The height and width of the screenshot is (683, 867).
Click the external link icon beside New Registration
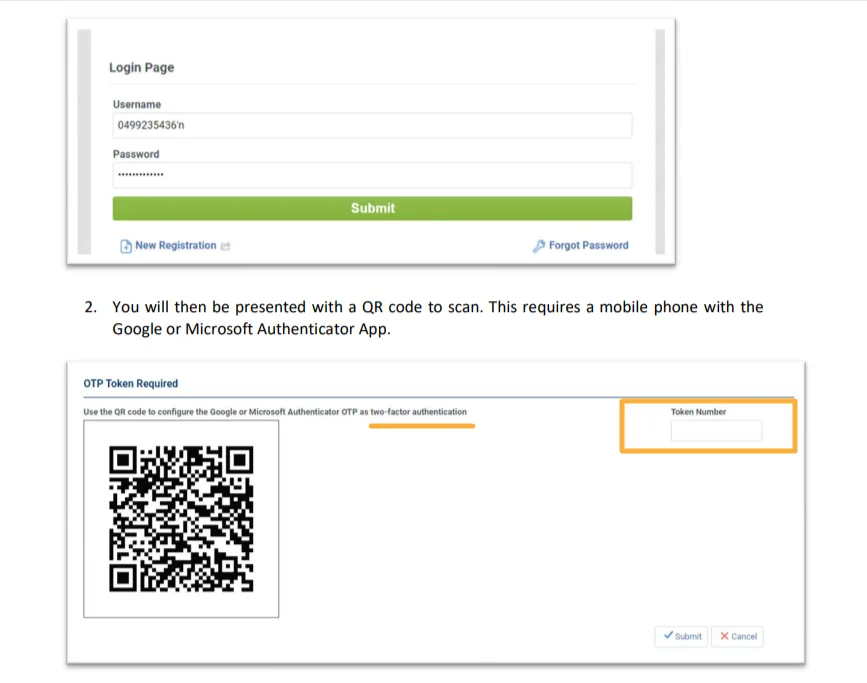(225, 246)
